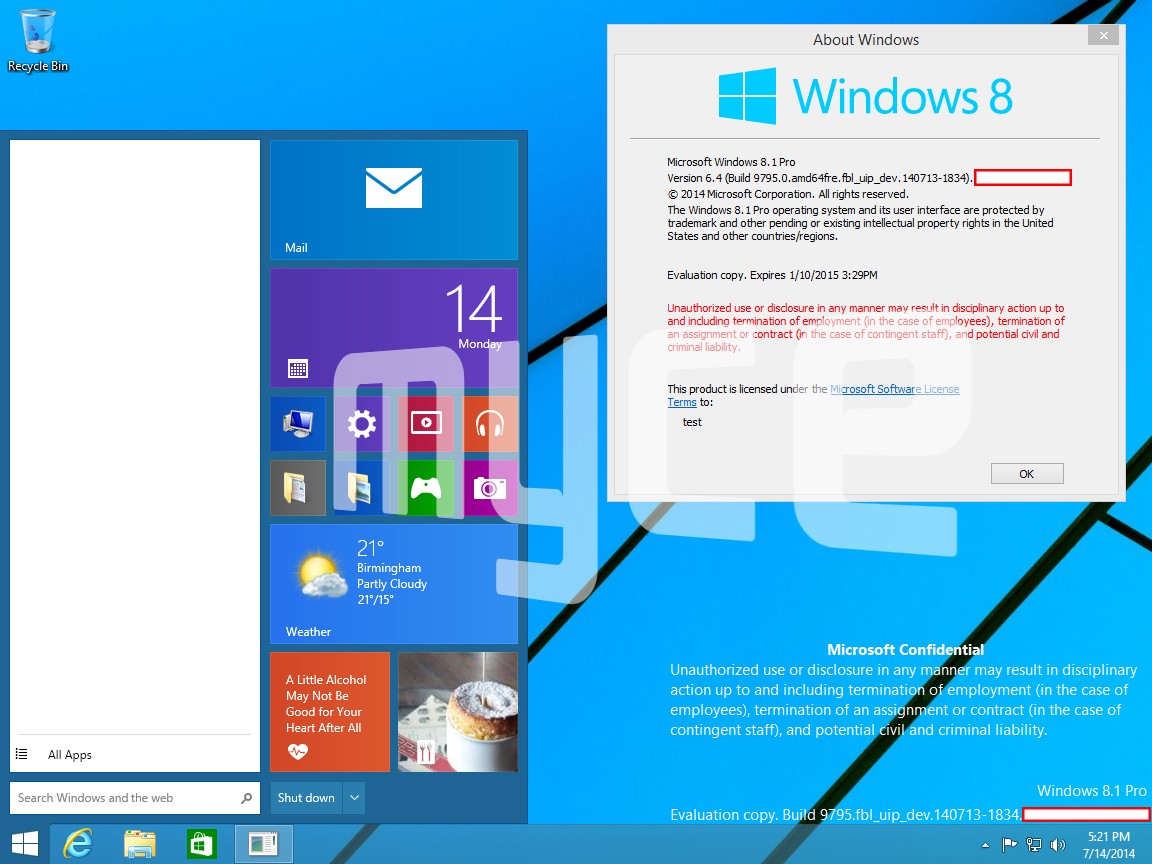This screenshot has height=864, width=1152.
Task: Open the PC Settings gear tile
Action: click(x=361, y=423)
